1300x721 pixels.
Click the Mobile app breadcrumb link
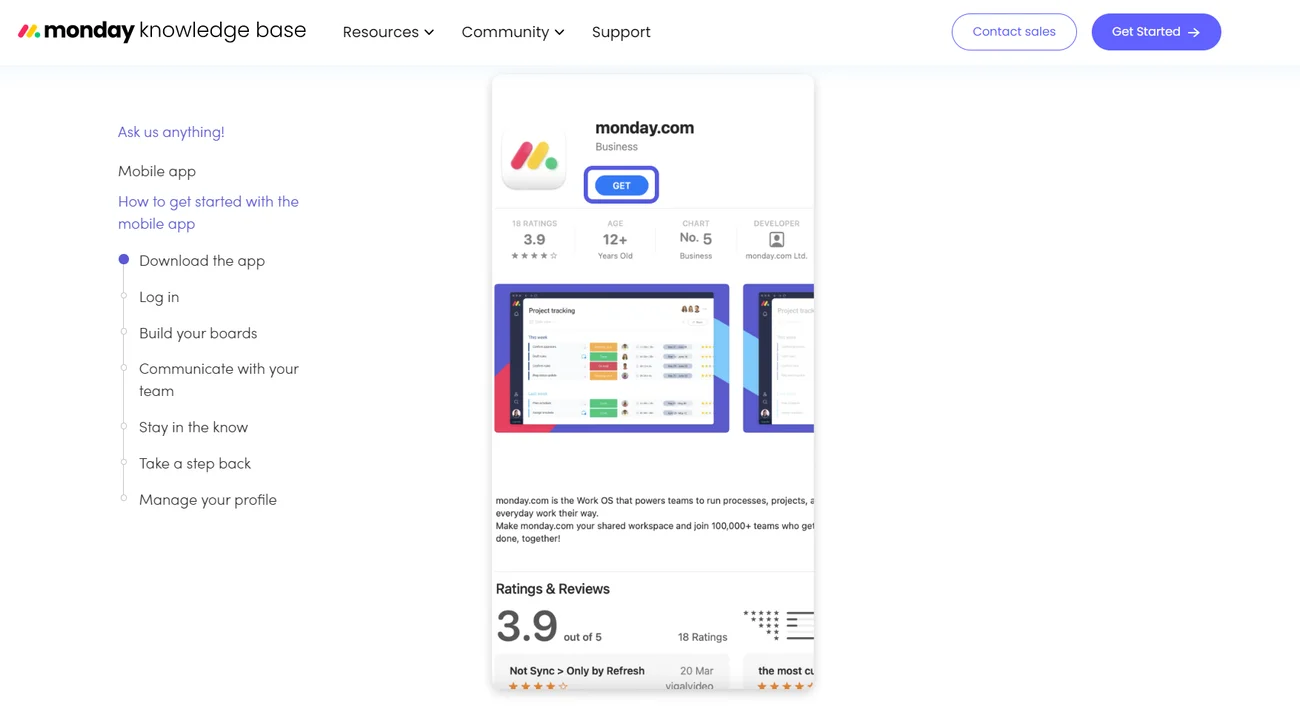click(x=157, y=171)
